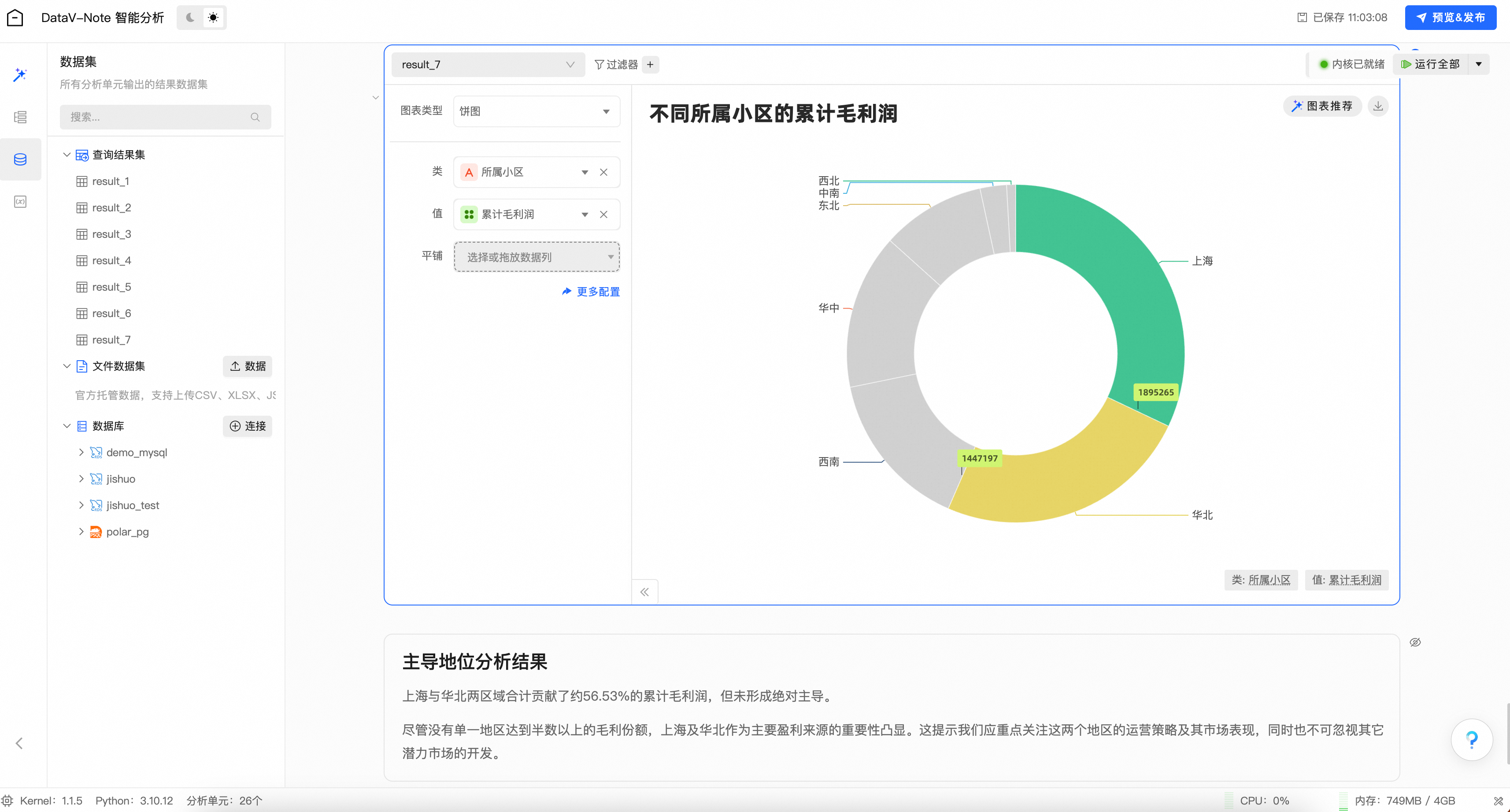
Task: Toggle visibility of analysis result cell
Action: [x=1415, y=642]
